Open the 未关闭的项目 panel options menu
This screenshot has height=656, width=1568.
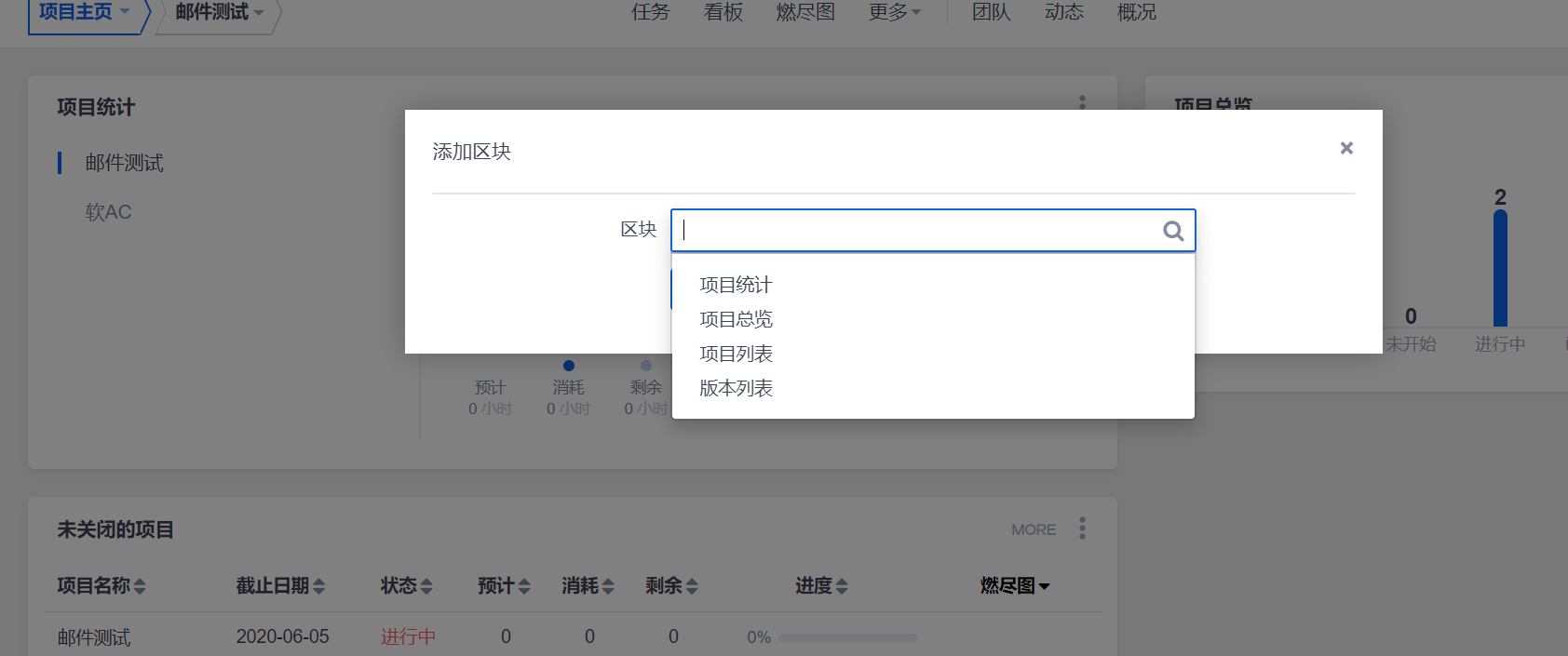coord(1082,529)
